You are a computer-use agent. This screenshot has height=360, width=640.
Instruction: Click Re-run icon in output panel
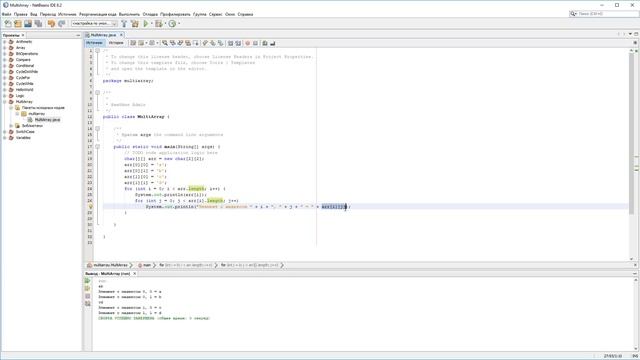(x=87, y=281)
